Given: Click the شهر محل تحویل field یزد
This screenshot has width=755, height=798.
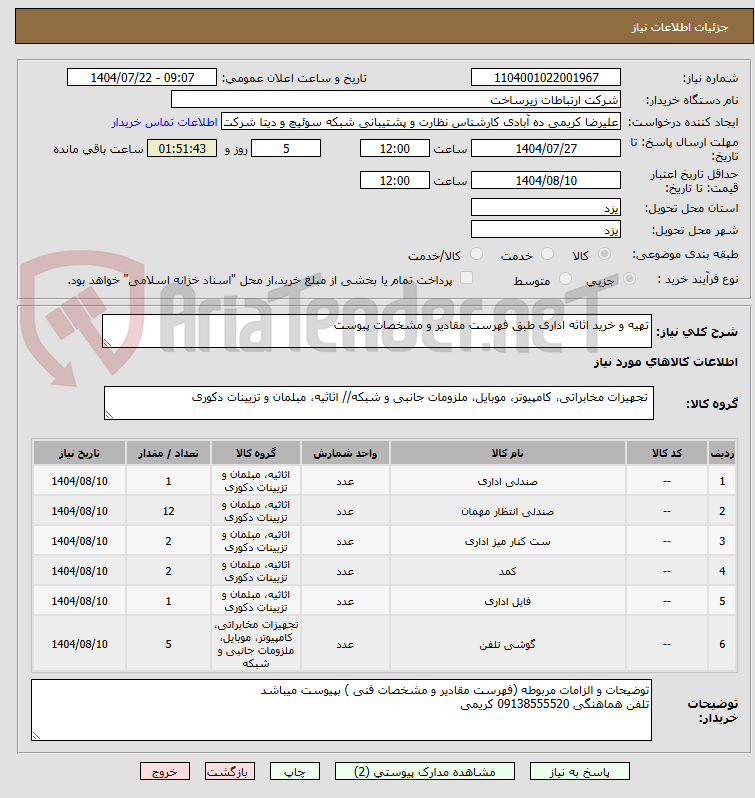Looking at the screenshot, I should (x=546, y=230).
